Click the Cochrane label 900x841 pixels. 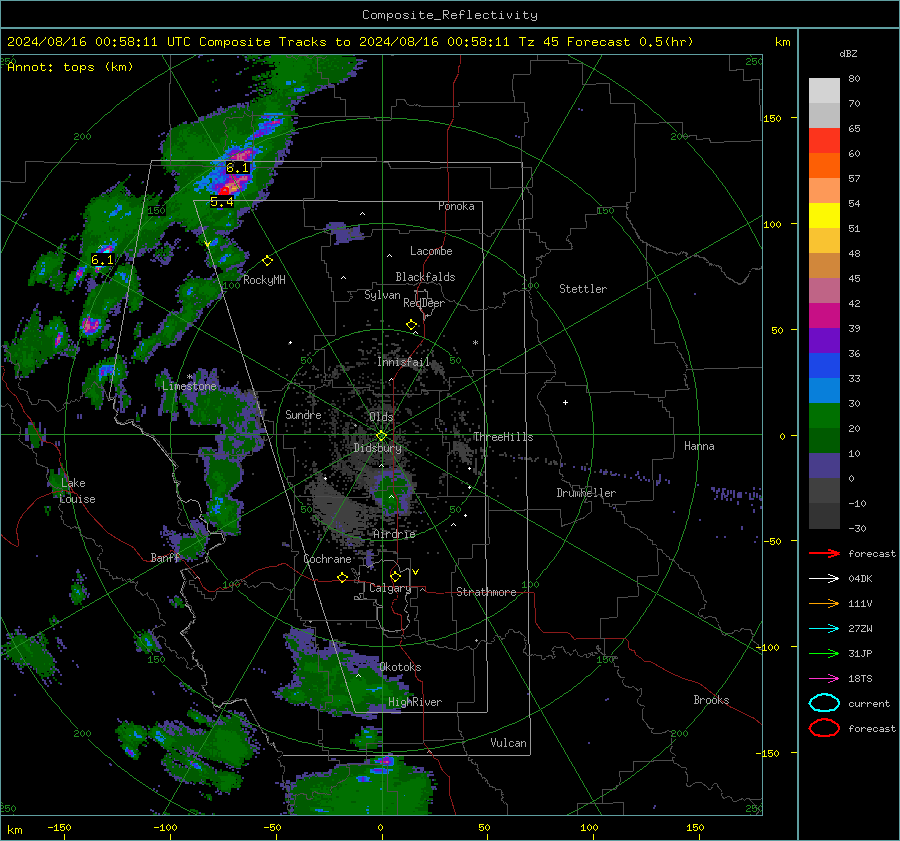[327, 559]
